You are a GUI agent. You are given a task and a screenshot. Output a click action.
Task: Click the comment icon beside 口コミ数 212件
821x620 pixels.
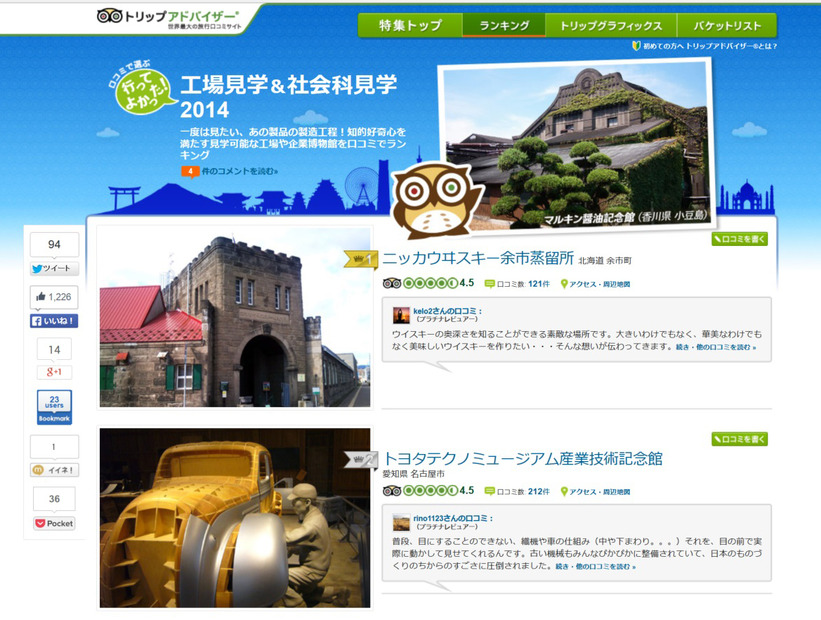coord(490,491)
